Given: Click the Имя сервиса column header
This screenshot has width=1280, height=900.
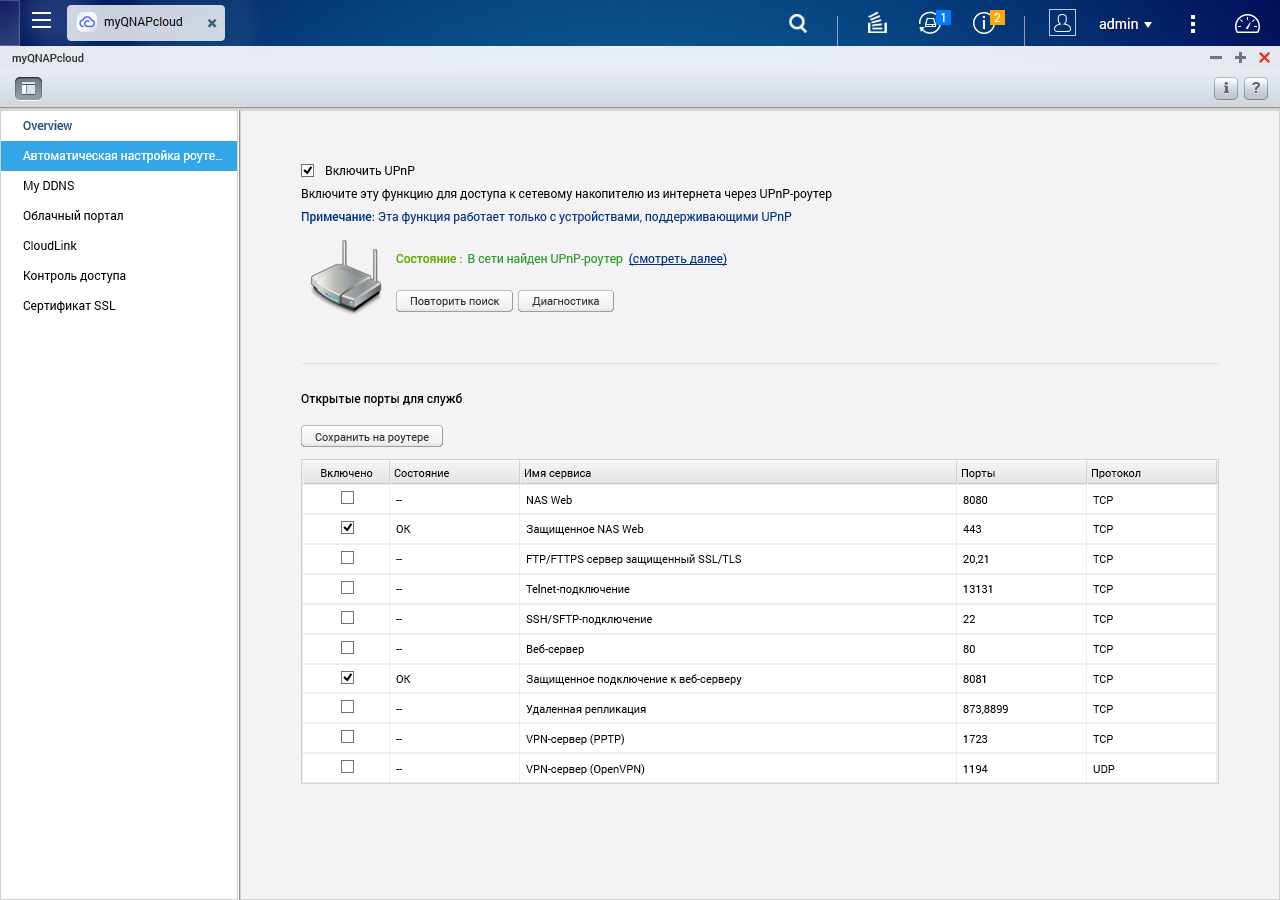Looking at the screenshot, I should pyautogui.click(x=557, y=473).
